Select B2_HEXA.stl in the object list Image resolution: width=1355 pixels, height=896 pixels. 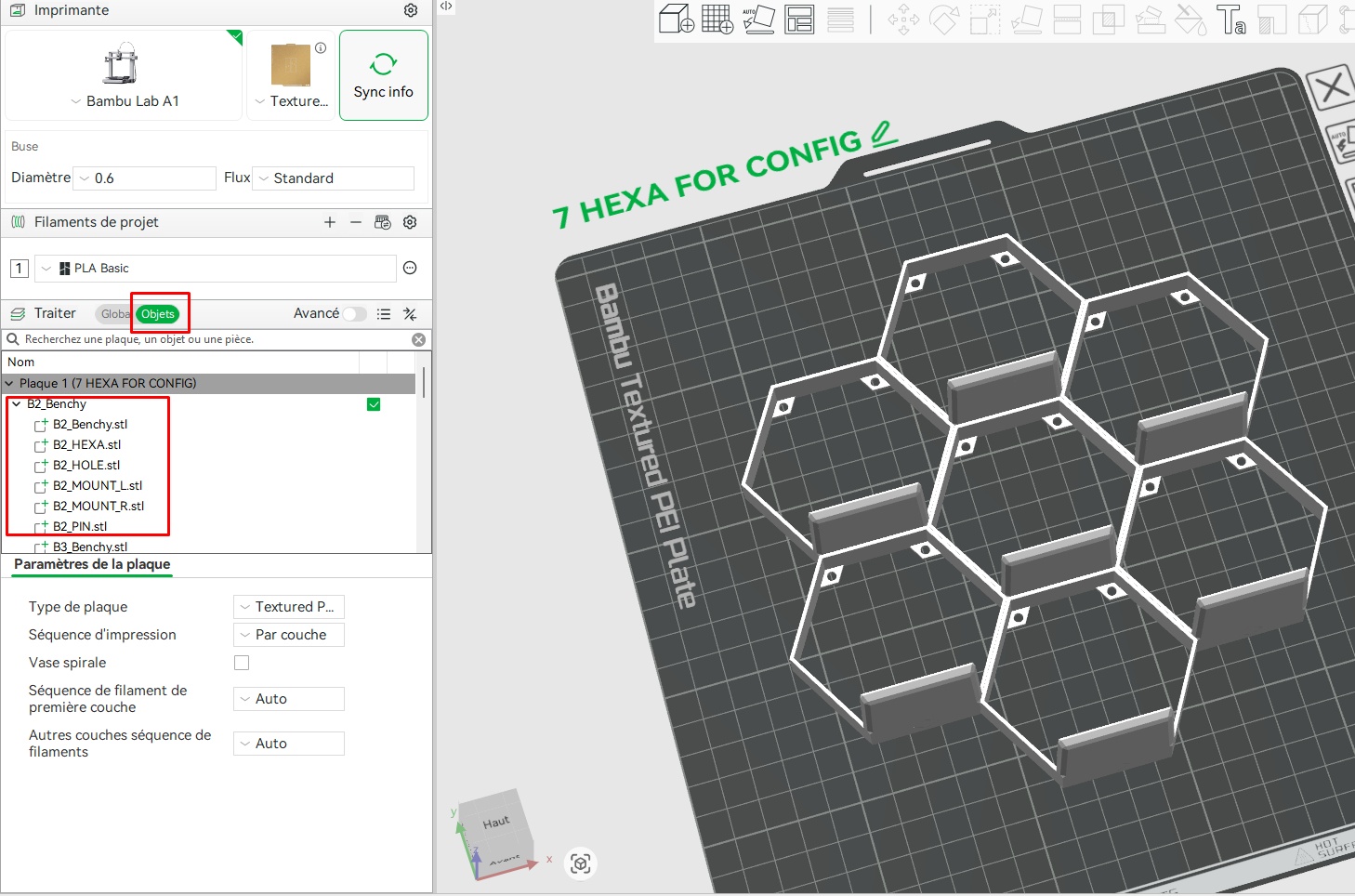pos(86,445)
